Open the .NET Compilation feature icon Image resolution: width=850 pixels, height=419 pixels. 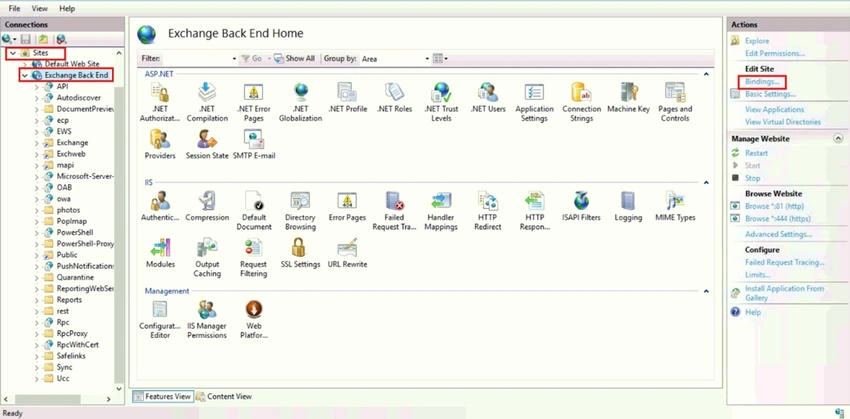point(207,93)
